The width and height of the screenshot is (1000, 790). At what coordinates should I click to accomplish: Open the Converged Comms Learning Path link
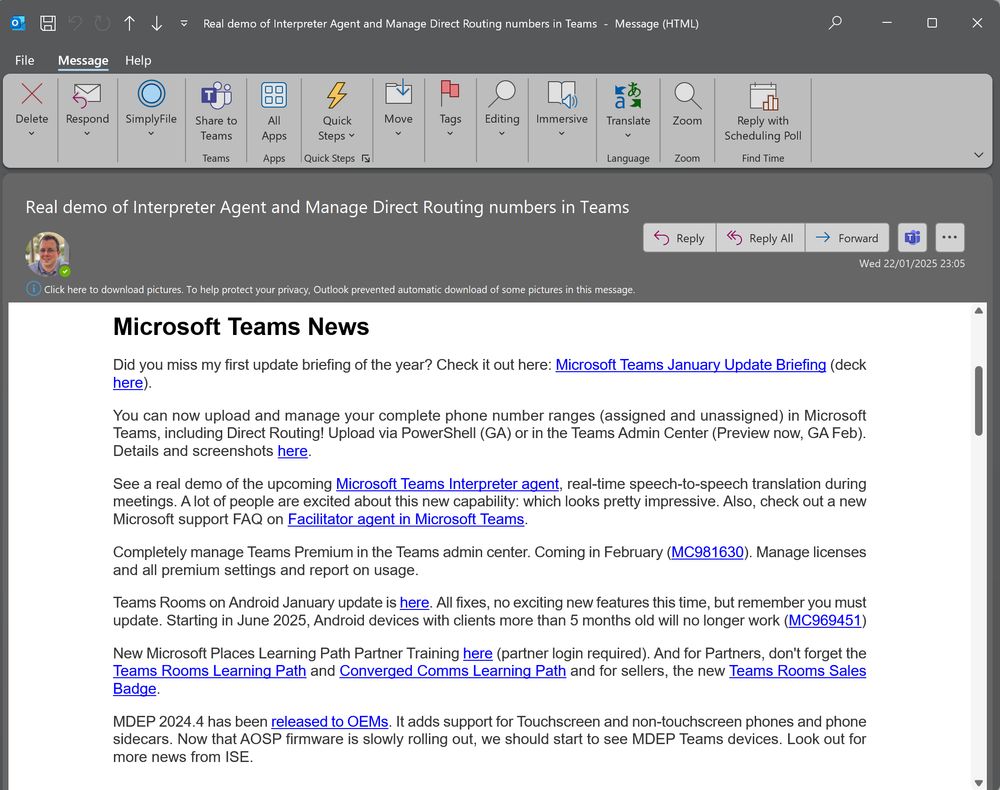pyautogui.click(x=452, y=671)
